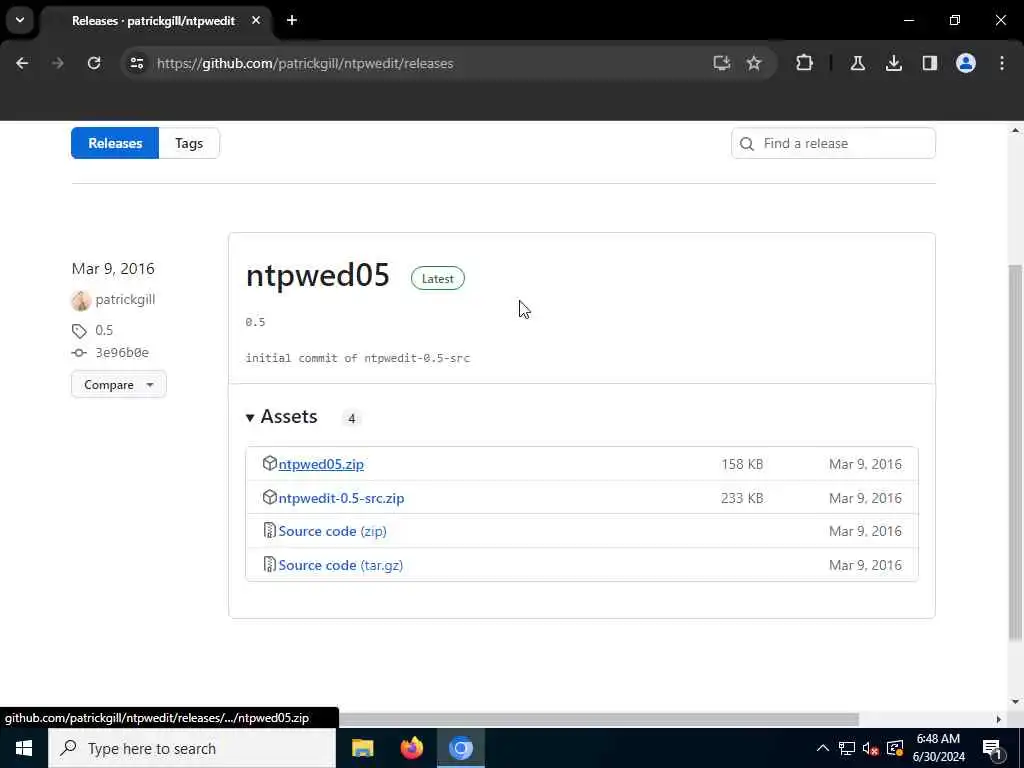This screenshot has height=768, width=1024.
Task: Reload the GitHub releases page
Action: (94, 63)
